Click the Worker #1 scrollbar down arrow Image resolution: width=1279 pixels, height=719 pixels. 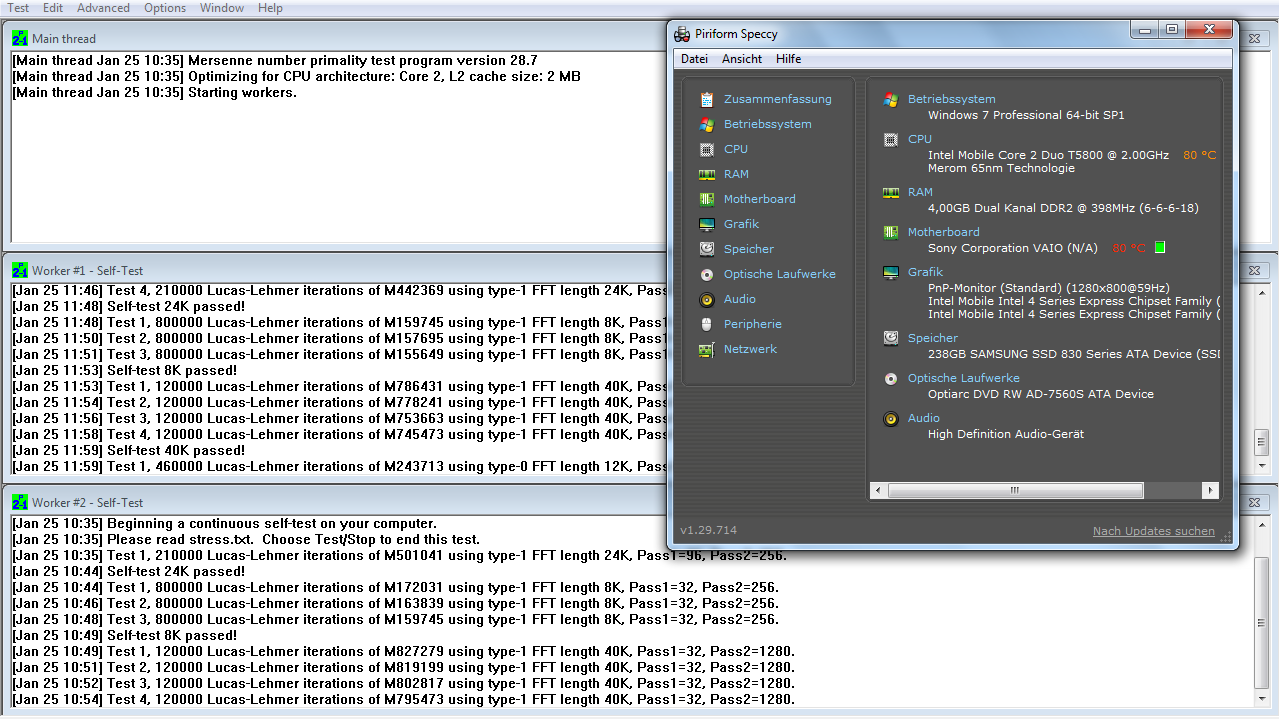(x=1261, y=466)
